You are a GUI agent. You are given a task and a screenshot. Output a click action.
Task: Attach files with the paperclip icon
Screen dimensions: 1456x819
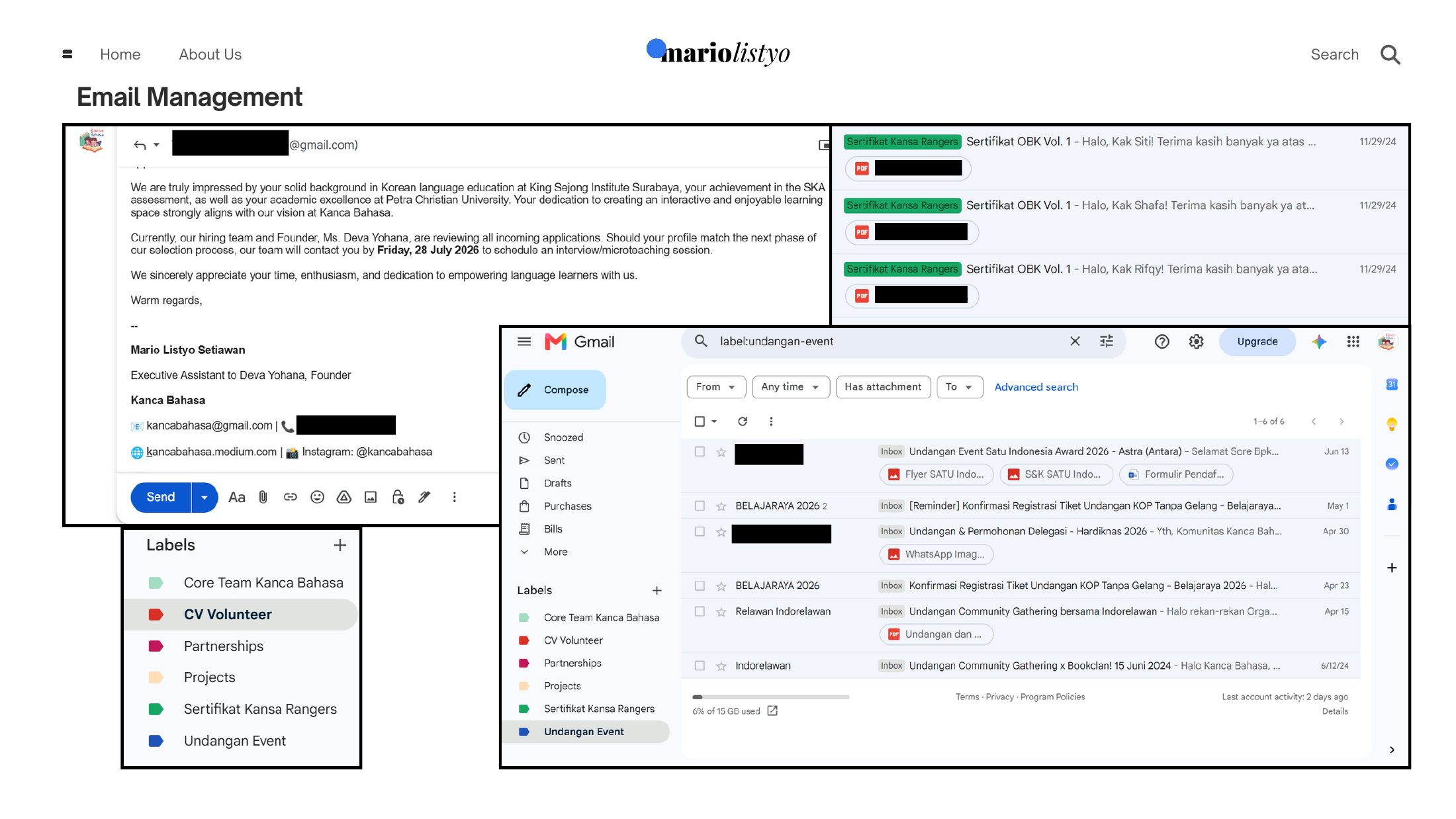coord(263,497)
